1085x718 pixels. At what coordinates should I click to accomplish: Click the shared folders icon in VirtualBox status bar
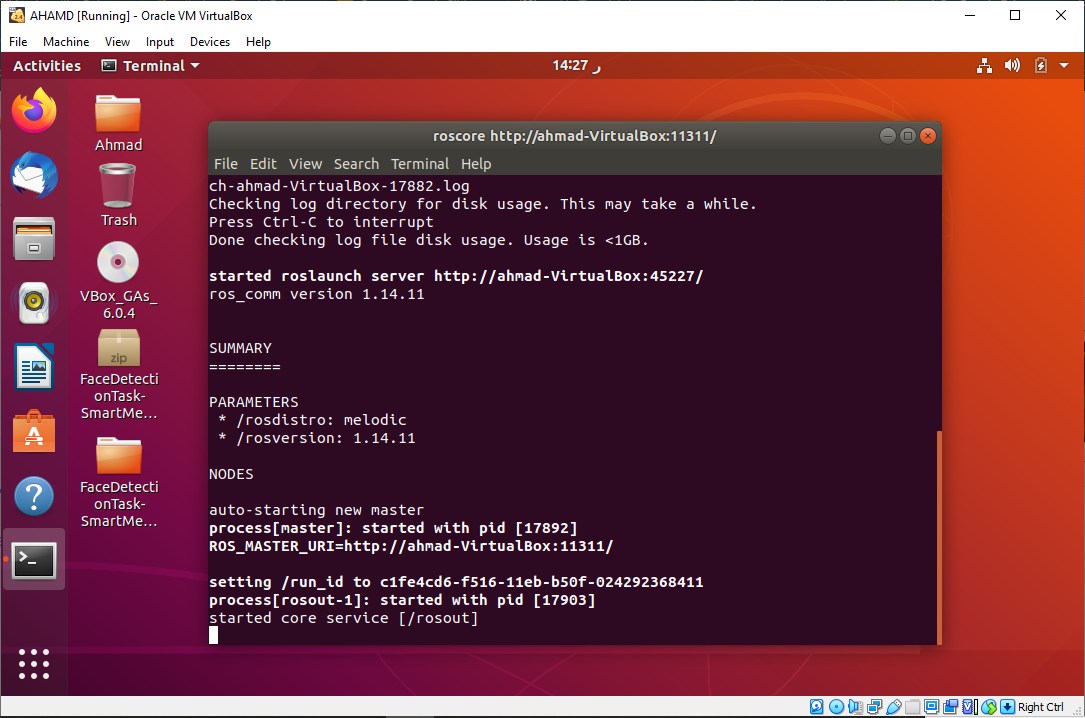coord(911,707)
